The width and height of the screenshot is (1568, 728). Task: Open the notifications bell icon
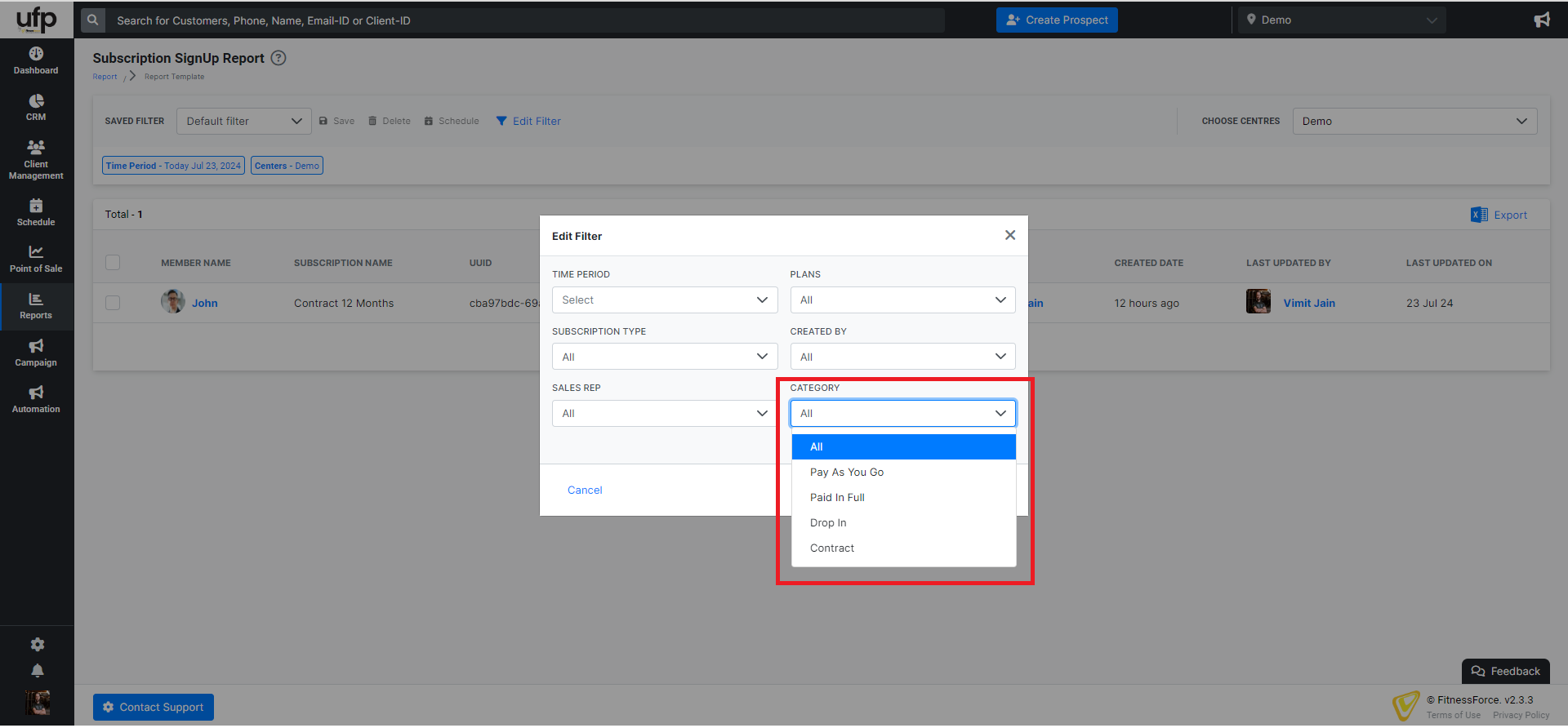pos(37,671)
